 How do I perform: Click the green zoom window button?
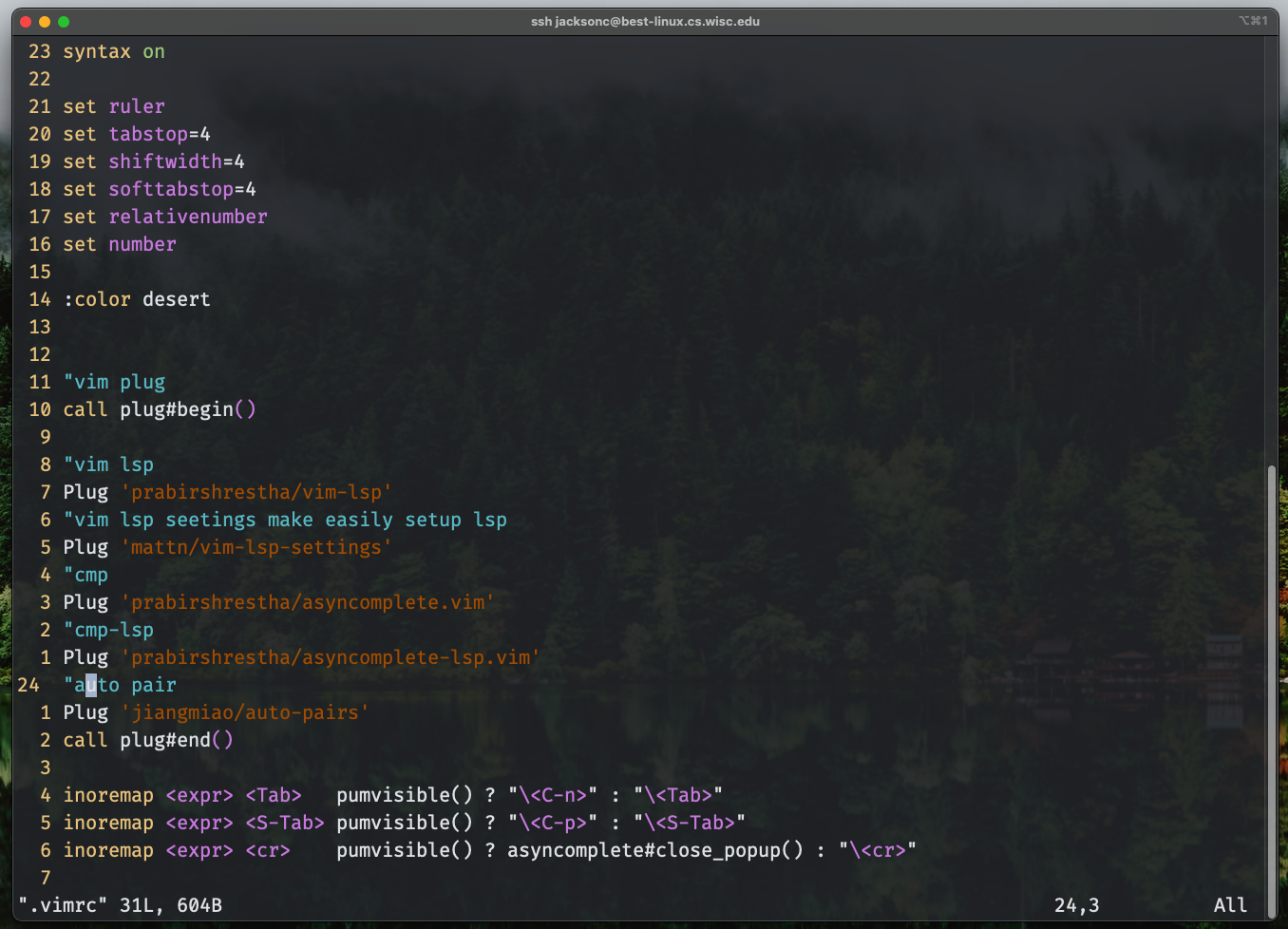[64, 21]
